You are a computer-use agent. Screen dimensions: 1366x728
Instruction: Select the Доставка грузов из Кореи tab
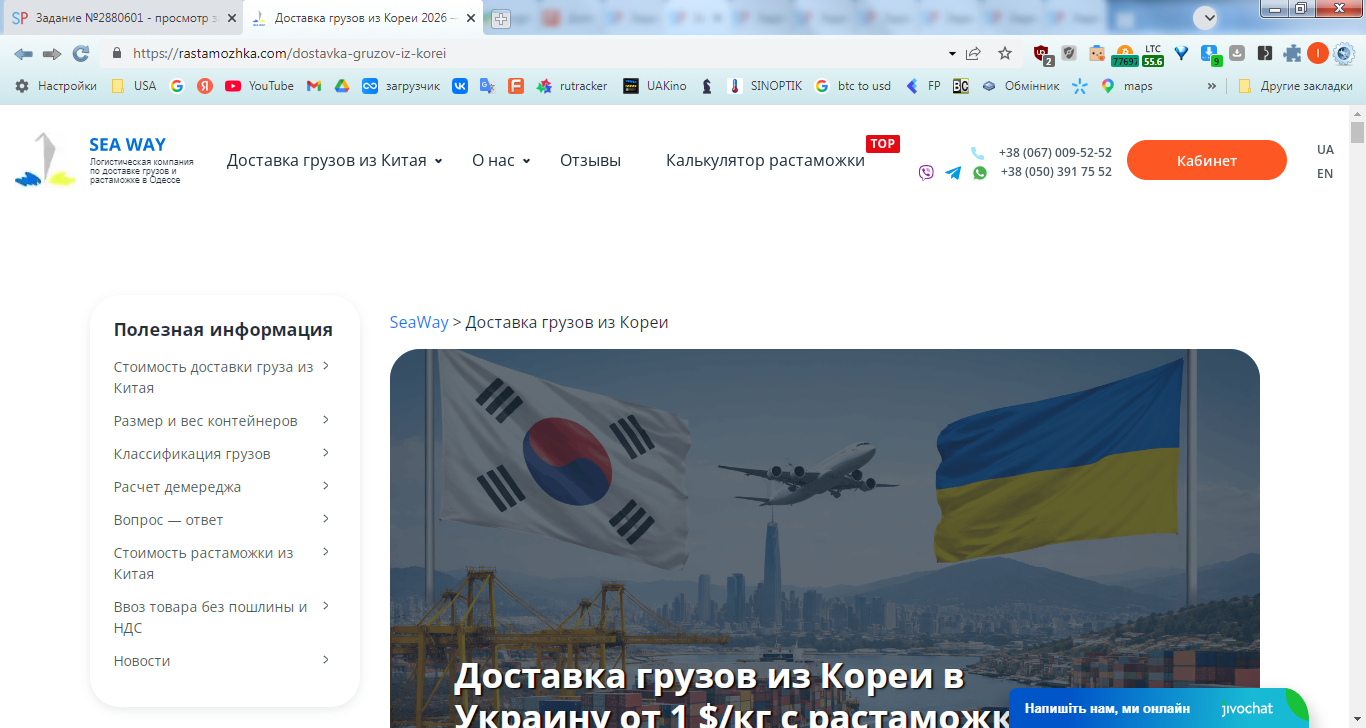coord(364,18)
